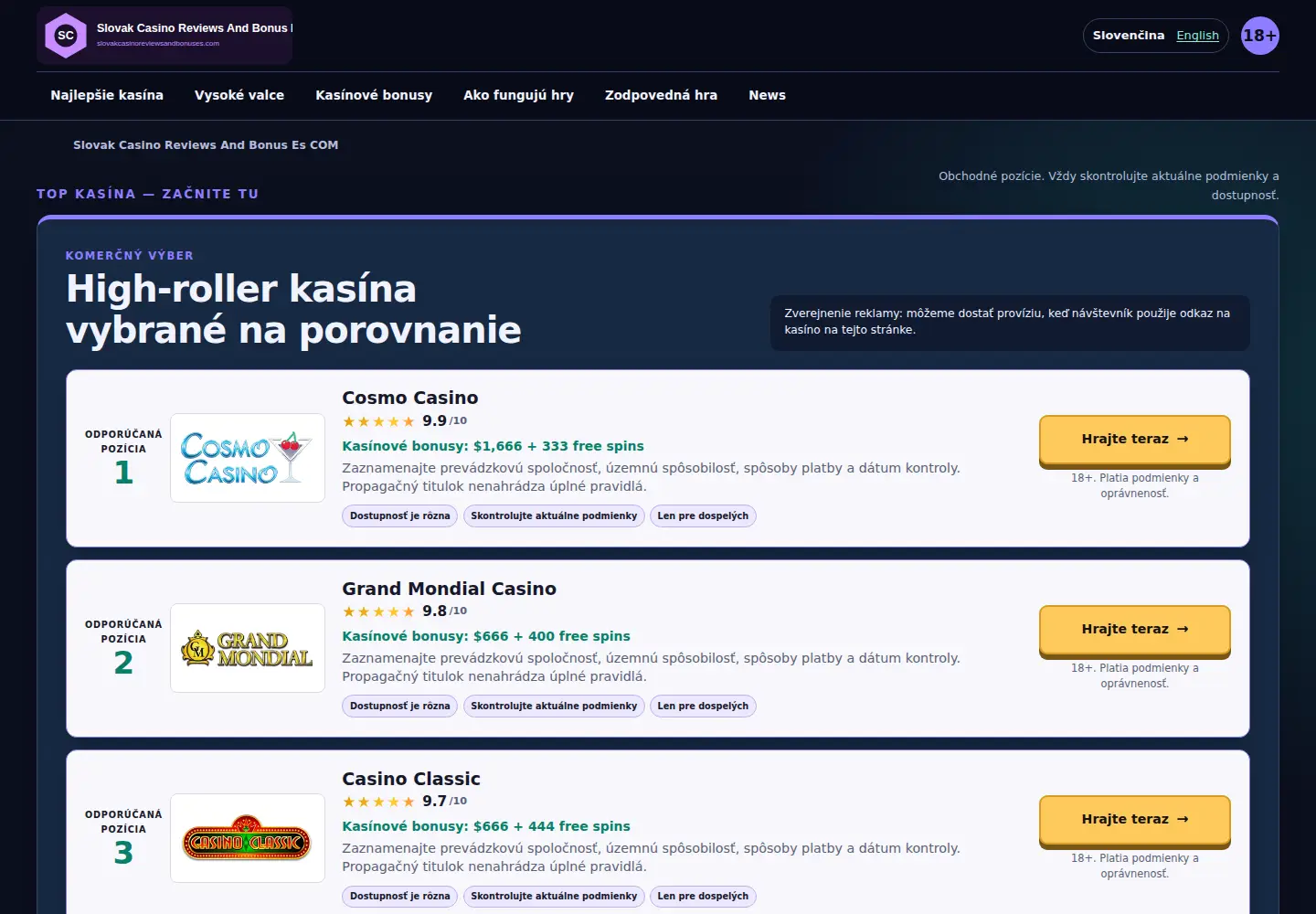Open the Grand Mondial logo thumbnail

click(x=248, y=648)
